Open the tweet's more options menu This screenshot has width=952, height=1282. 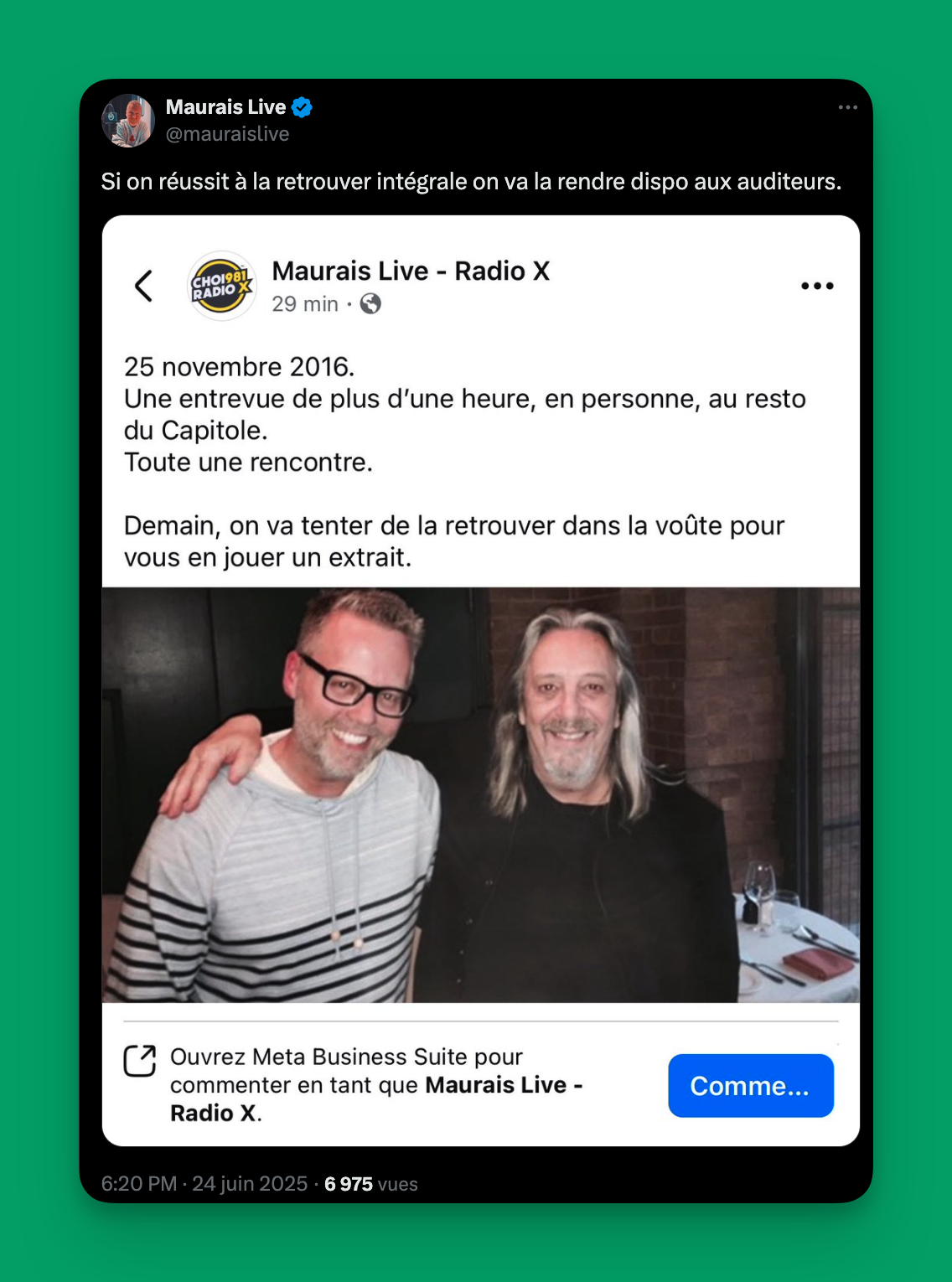click(x=848, y=107)
